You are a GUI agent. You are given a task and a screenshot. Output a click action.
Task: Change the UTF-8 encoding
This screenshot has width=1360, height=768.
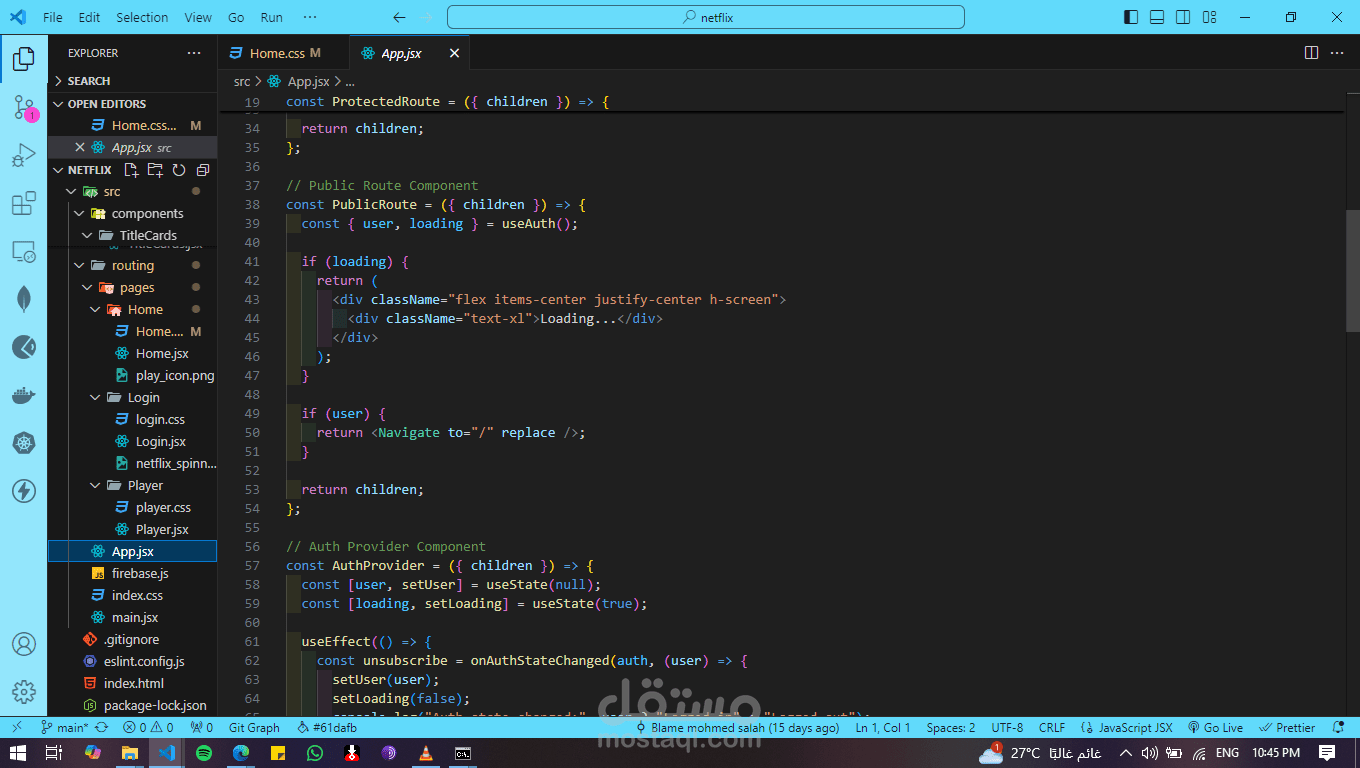click(x=1007, y=728)
